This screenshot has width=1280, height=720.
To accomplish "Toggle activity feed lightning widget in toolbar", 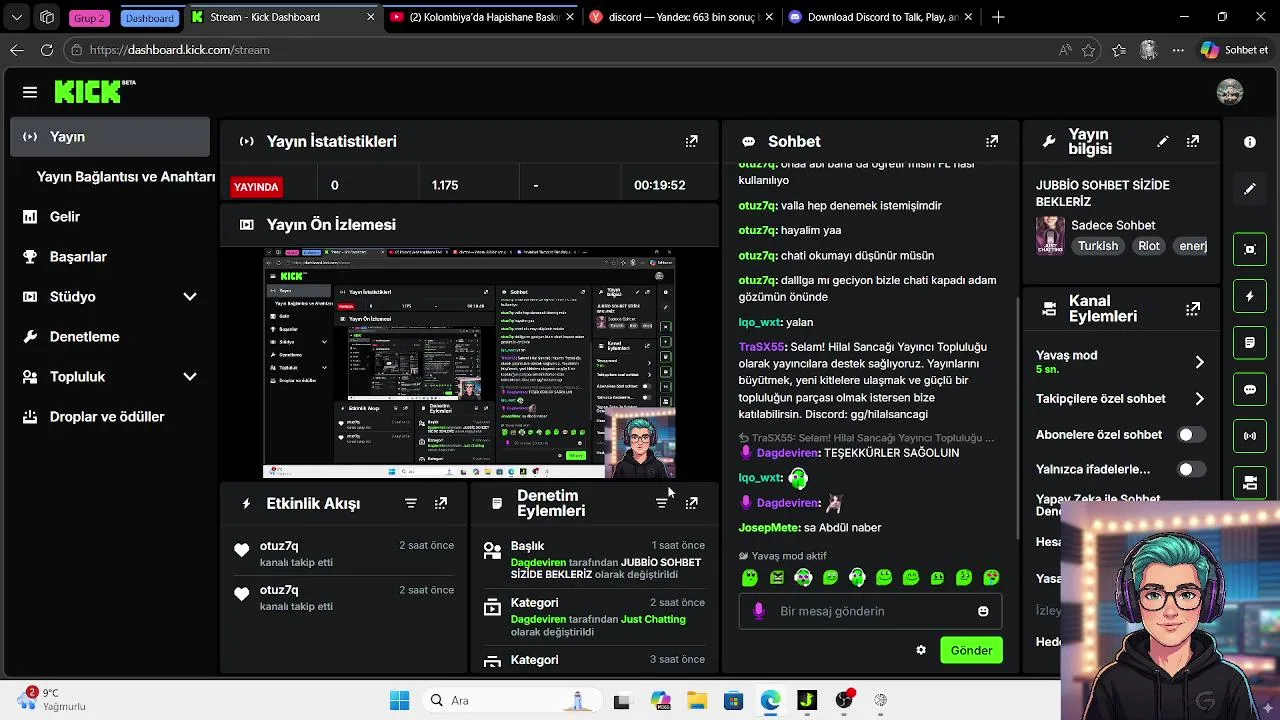I will pos(1249,297).
